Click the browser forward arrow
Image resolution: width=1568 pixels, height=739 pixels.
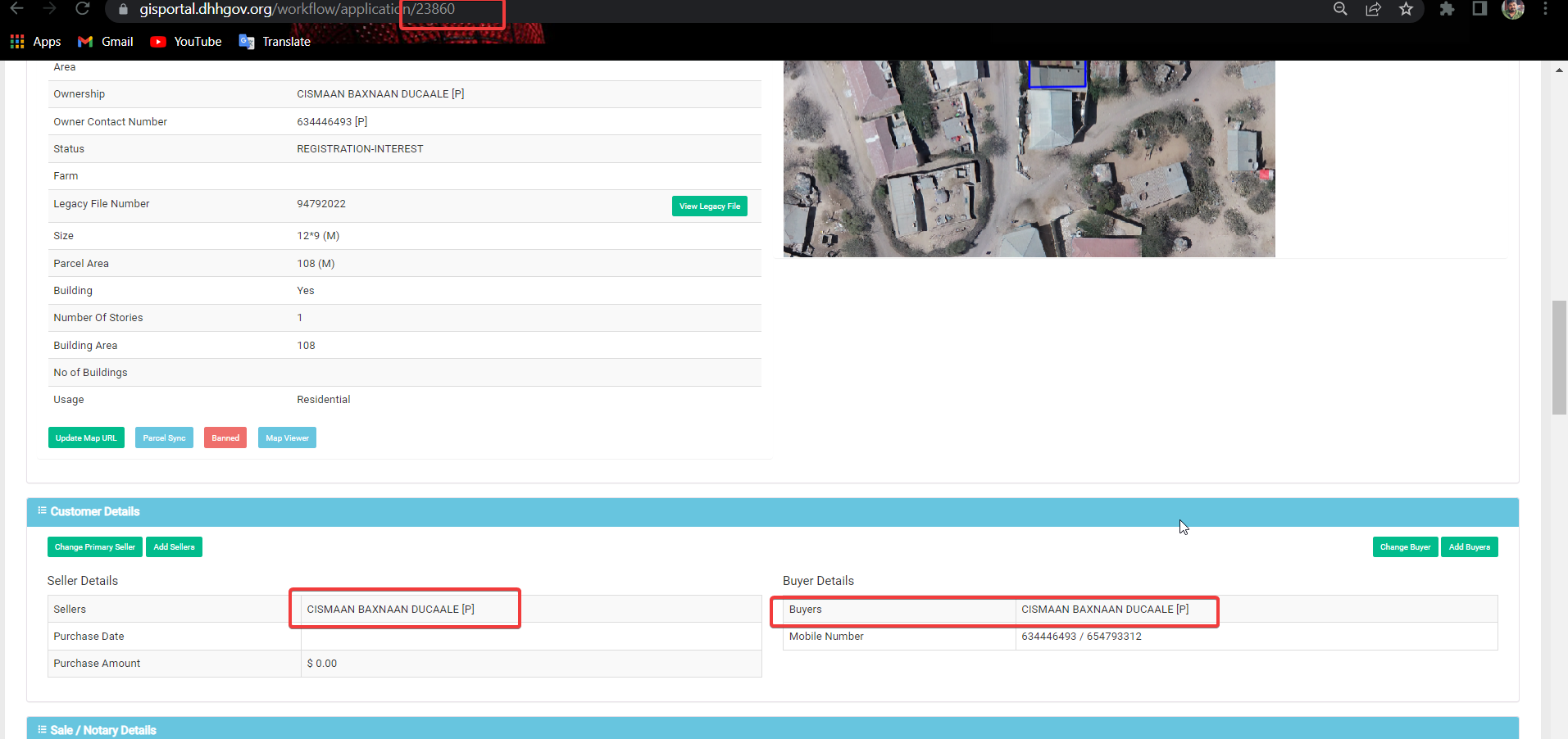[x=49, y=8]
